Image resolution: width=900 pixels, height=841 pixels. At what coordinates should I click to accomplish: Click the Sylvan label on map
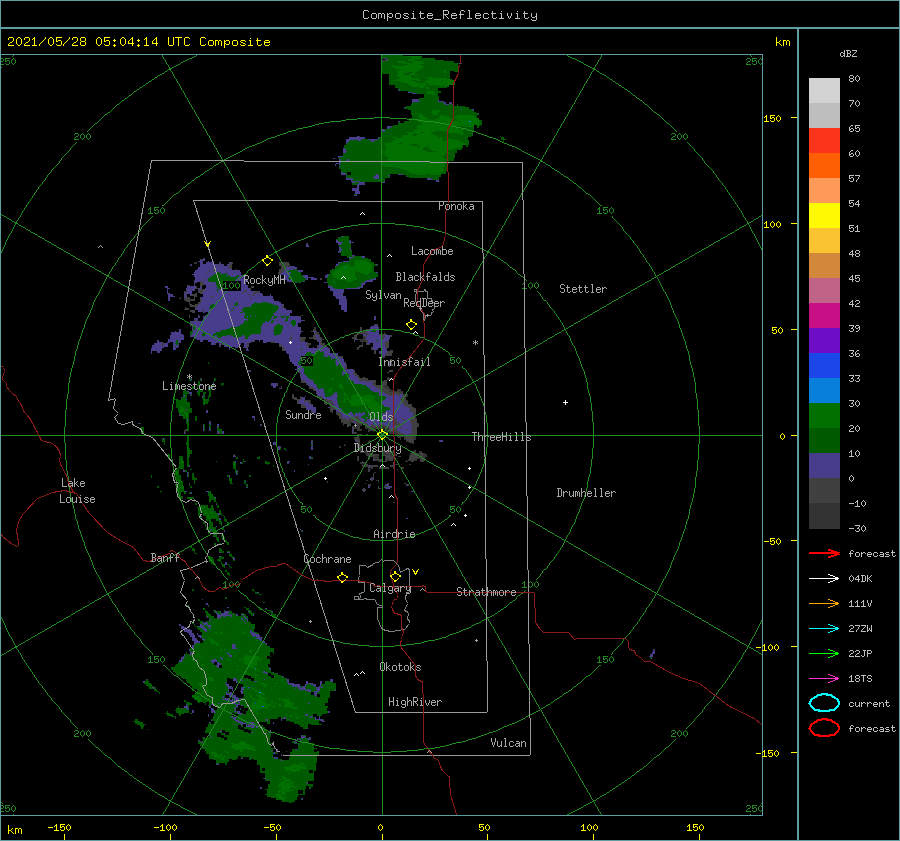pyautogui.click(x=383, y=295)
